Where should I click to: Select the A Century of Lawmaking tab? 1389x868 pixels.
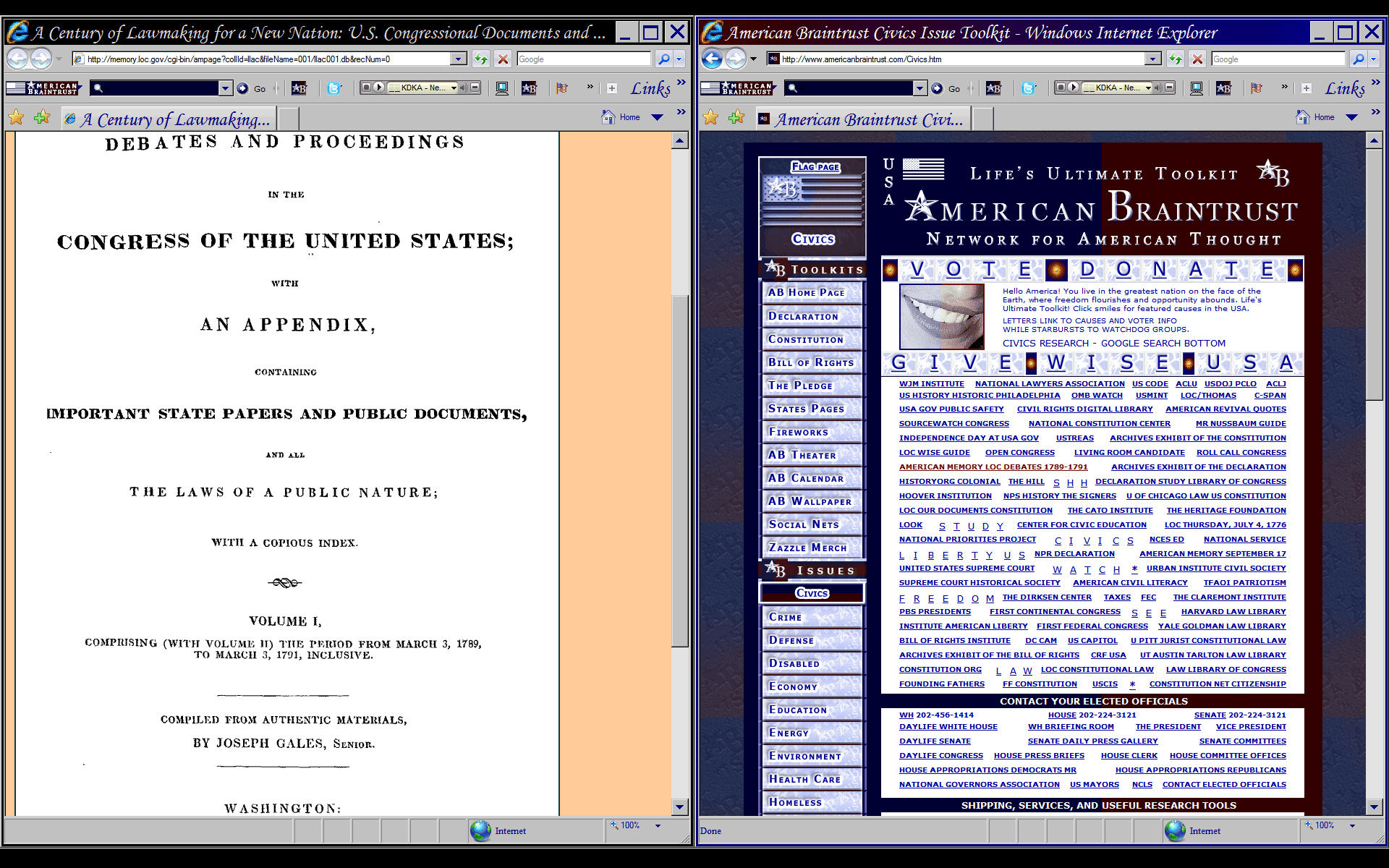(168, 119)
